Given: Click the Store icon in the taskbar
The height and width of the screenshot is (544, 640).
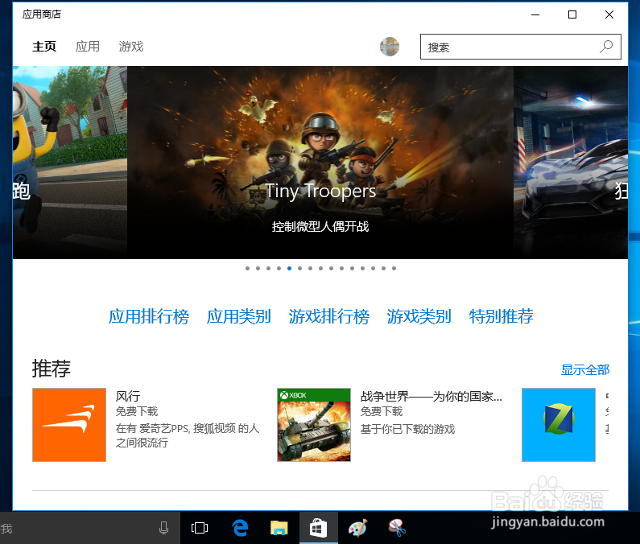Looking at the screenshot, I should point(318,528).
